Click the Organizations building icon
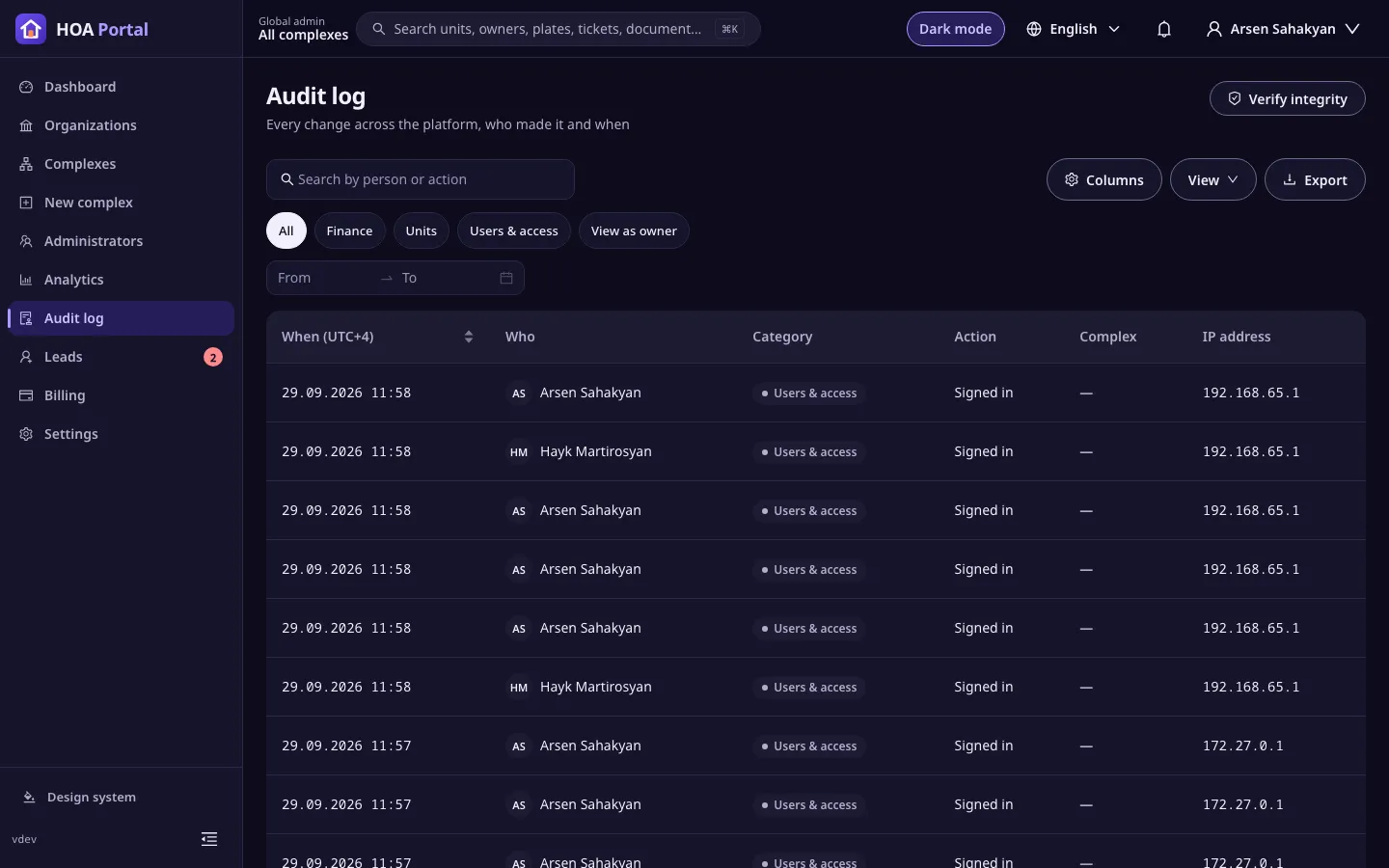 coord(26,125)
